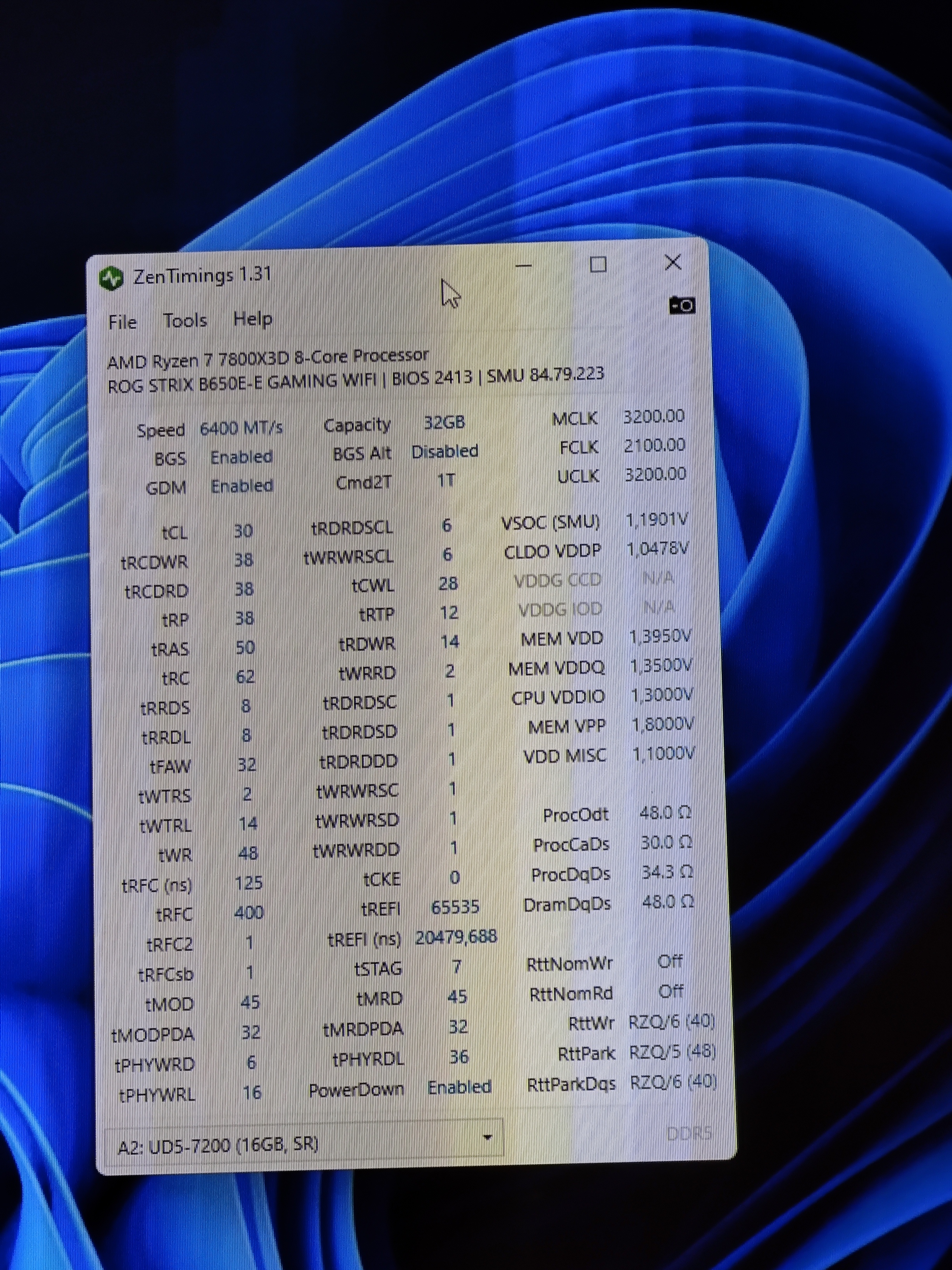This screenshot has width=952, height=1270.
Task: Click the PowerDown Enabled value
Action: [459, 1087]
